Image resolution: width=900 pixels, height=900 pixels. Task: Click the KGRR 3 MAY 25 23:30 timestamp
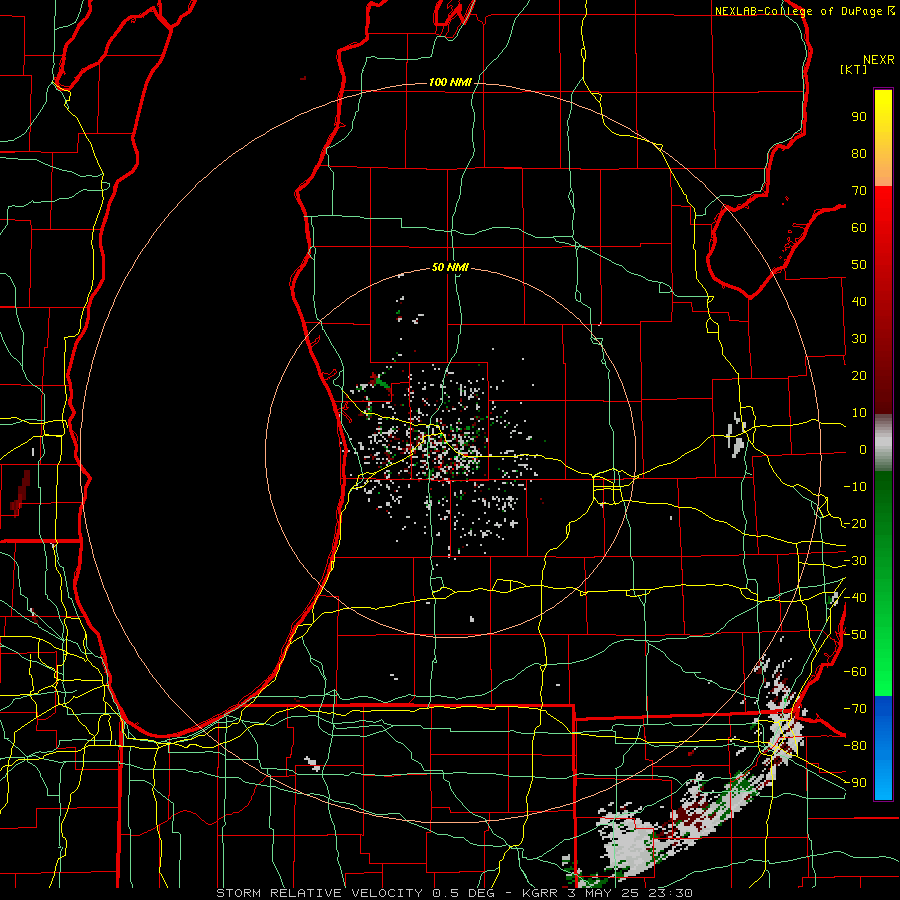607,893
